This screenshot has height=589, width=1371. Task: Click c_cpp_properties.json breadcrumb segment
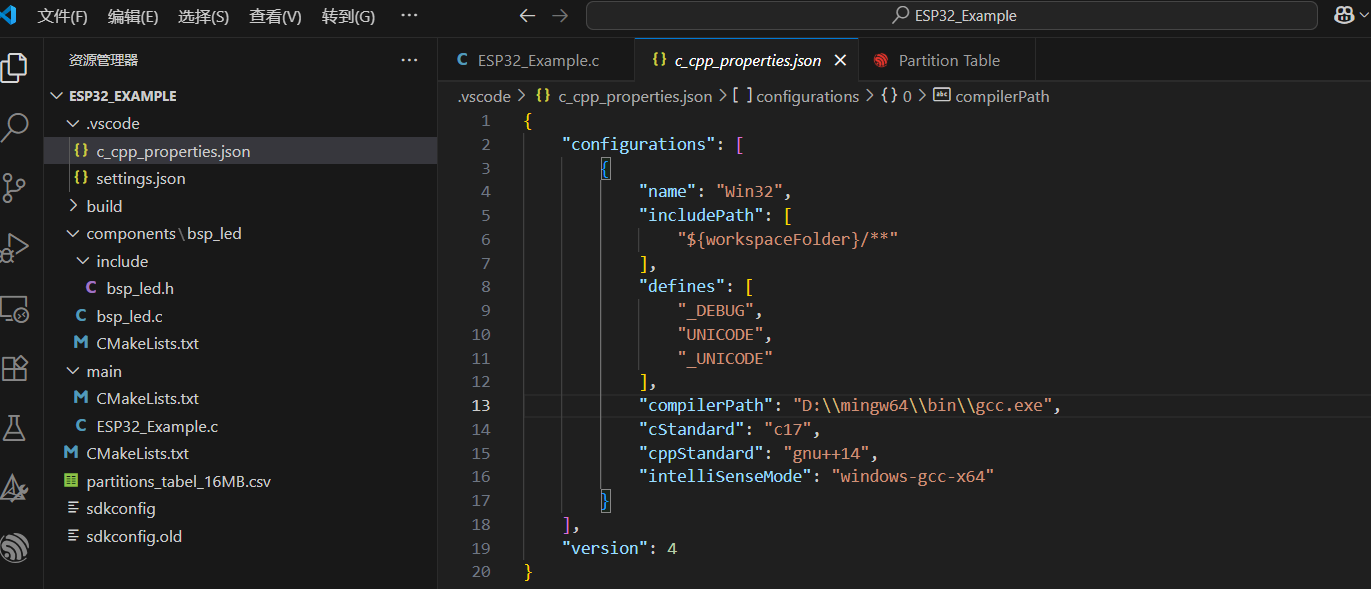point(624,96)
